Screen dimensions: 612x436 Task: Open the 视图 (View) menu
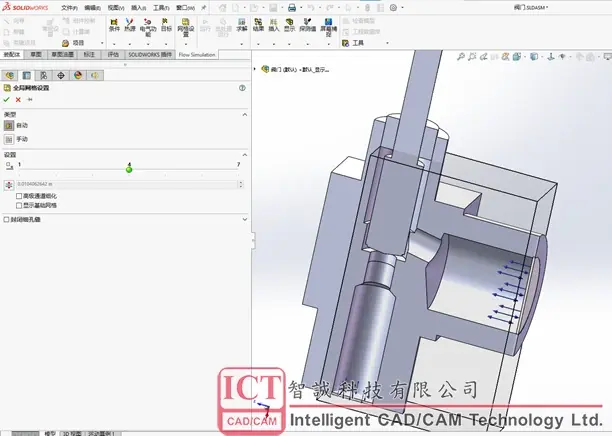(116, 8)
